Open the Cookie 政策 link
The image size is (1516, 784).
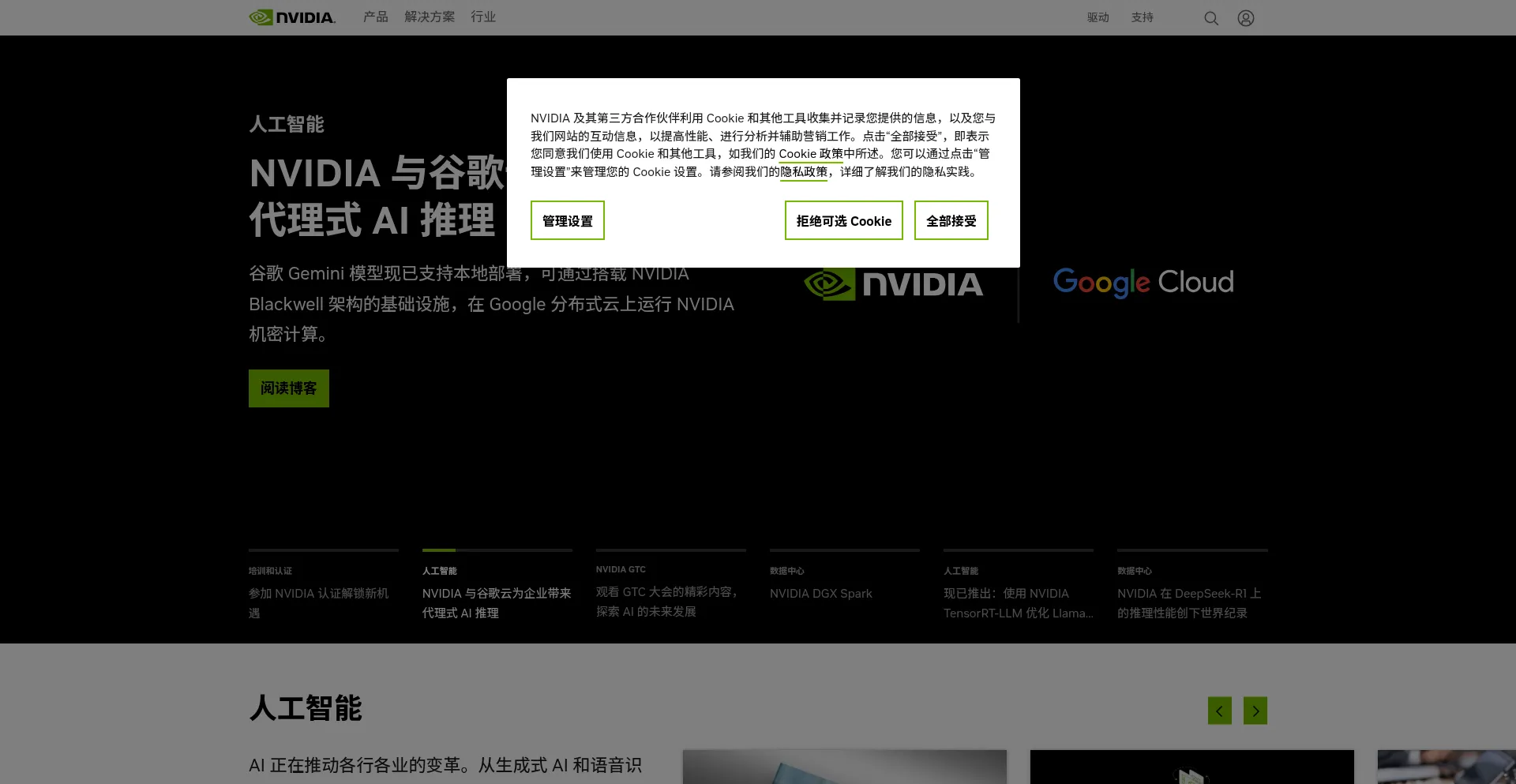coord(810,154)
